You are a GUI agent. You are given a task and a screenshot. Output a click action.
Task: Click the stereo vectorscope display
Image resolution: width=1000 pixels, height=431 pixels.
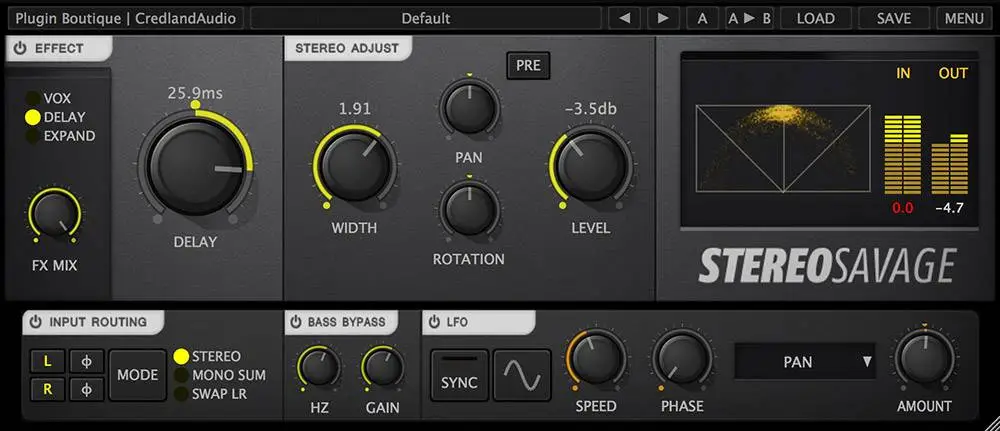tap(783, 149)
